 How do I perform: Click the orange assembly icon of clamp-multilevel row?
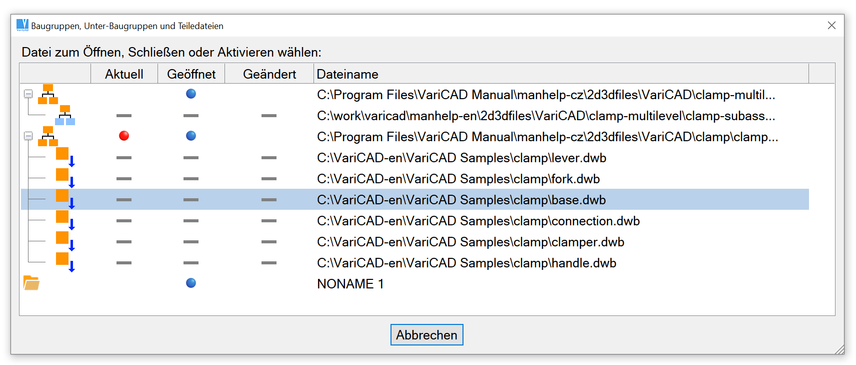pyautogui.click(x=47, y=94)
